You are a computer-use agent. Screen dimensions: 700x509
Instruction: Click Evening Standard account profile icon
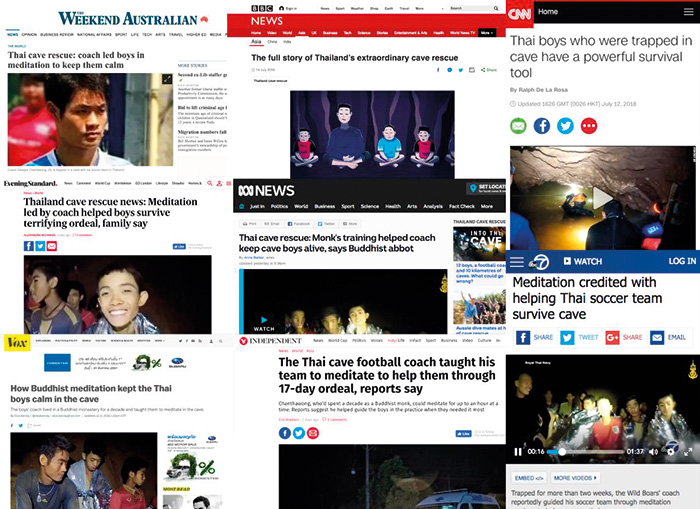219,184
